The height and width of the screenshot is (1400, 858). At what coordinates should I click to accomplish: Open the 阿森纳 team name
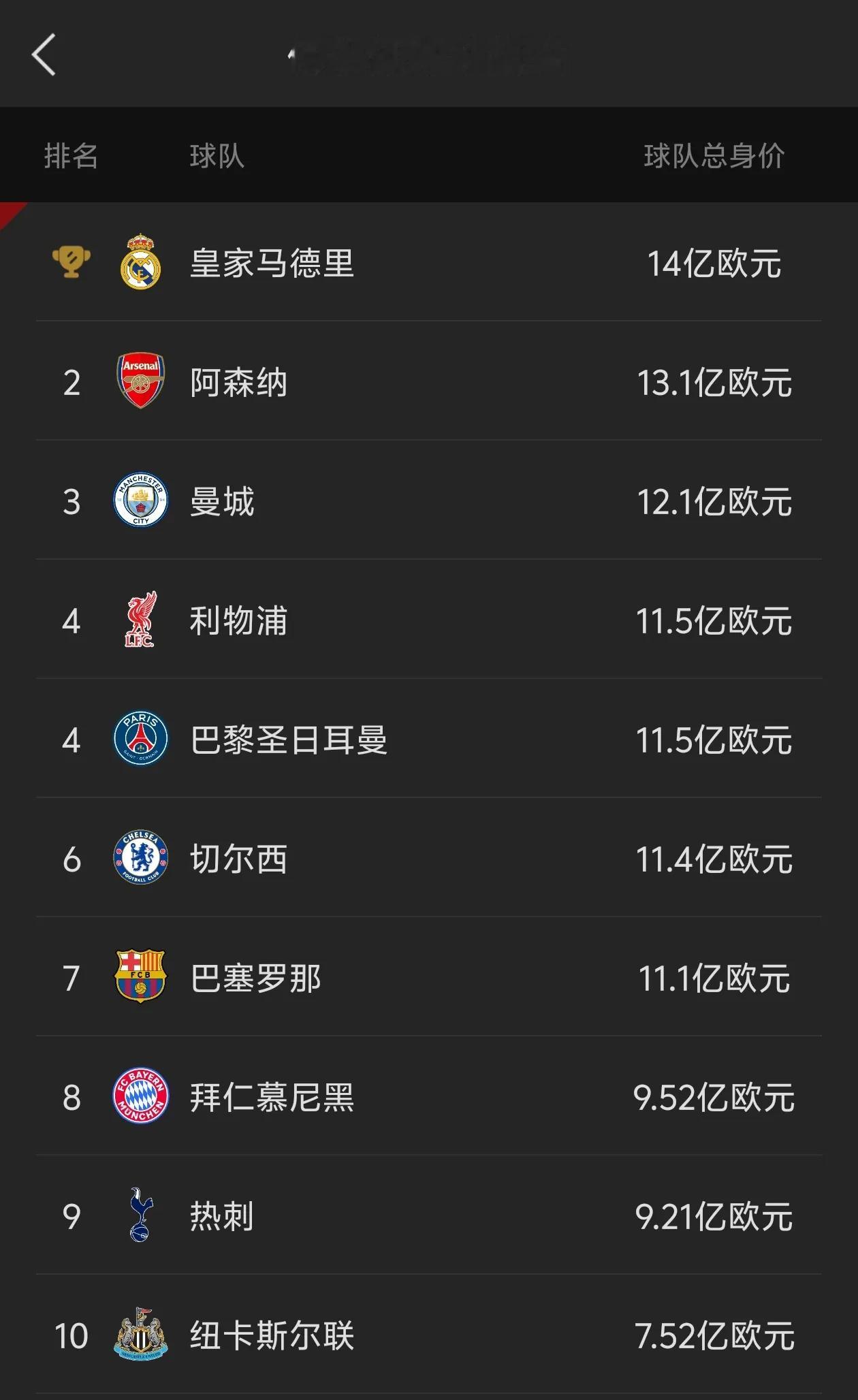(x=238, y=382)
